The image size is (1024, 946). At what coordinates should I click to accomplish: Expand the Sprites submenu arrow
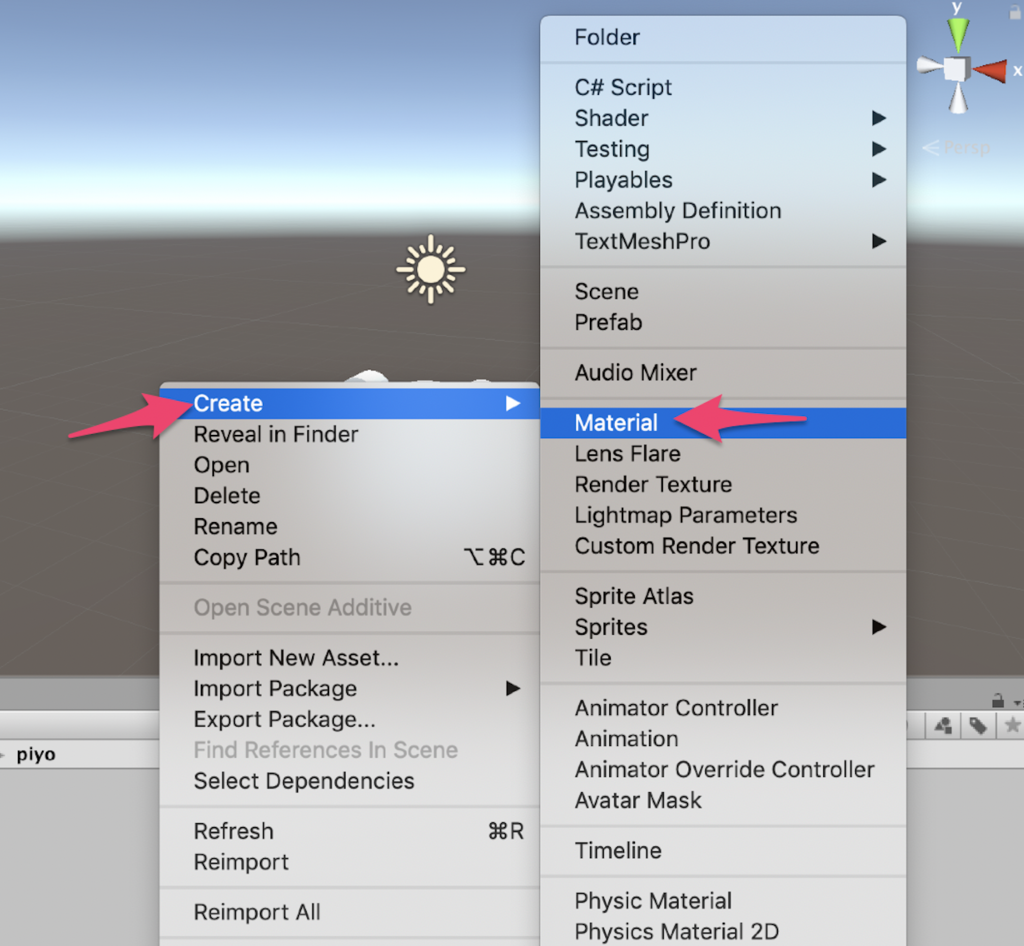click(x=879, y=627)
